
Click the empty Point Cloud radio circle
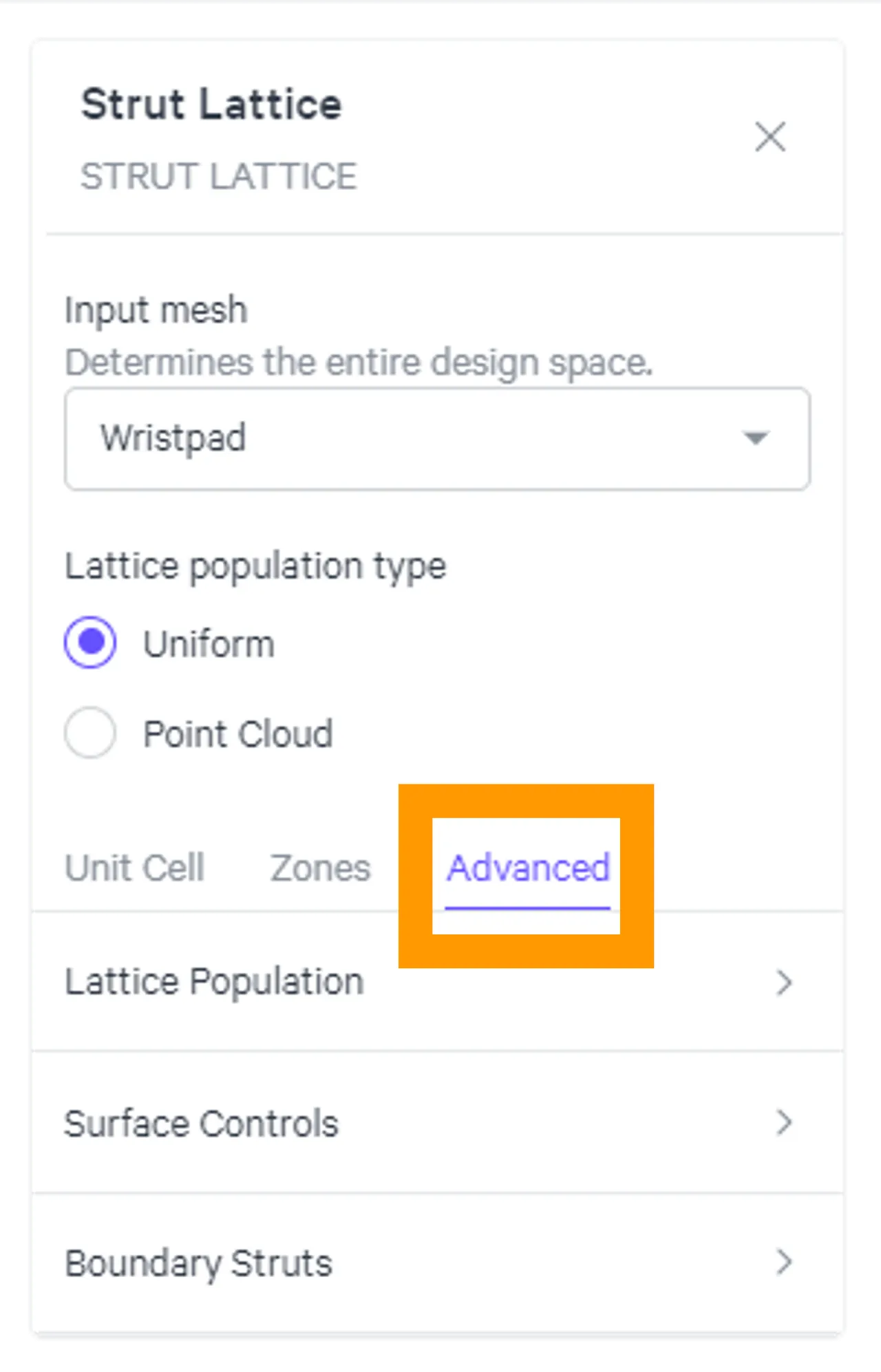point(90,733)
